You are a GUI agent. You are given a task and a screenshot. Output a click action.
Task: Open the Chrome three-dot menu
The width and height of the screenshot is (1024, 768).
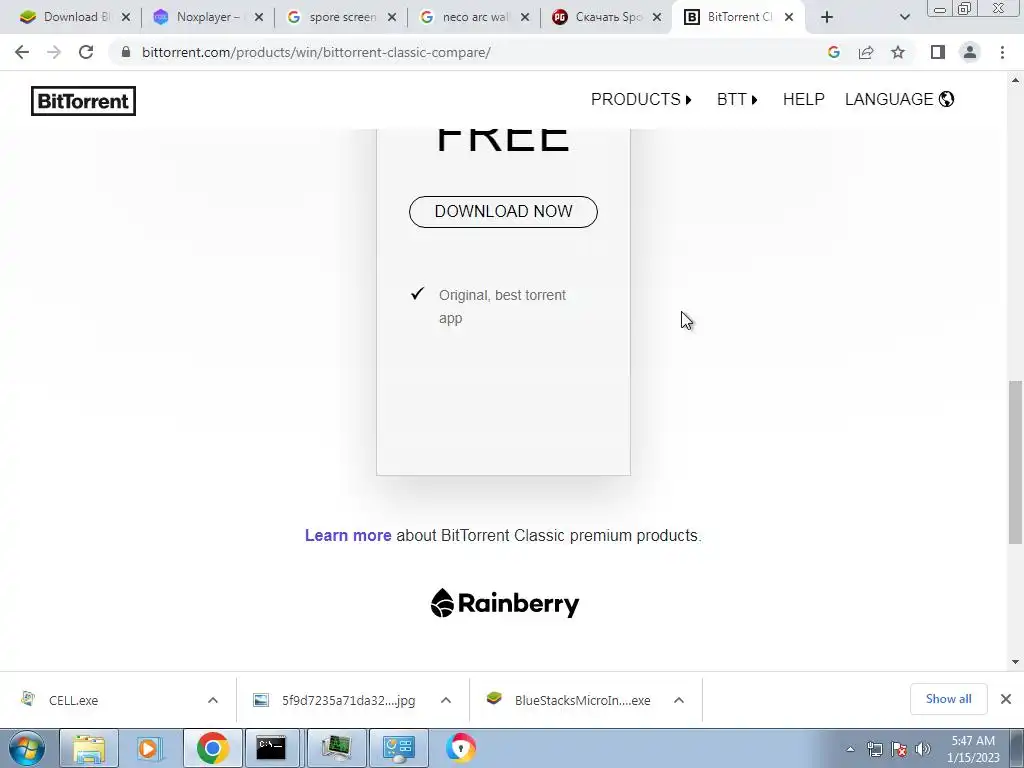[x=1002, y=52]
